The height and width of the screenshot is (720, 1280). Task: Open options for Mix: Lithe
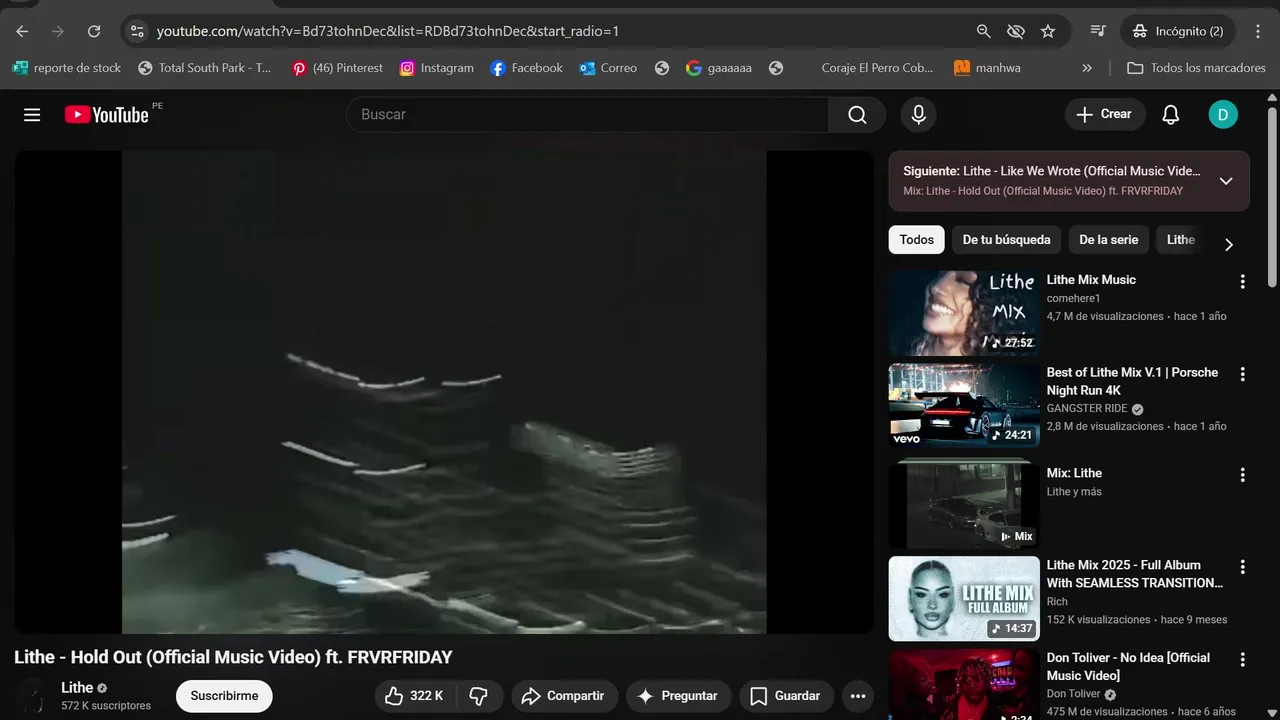1242,475
